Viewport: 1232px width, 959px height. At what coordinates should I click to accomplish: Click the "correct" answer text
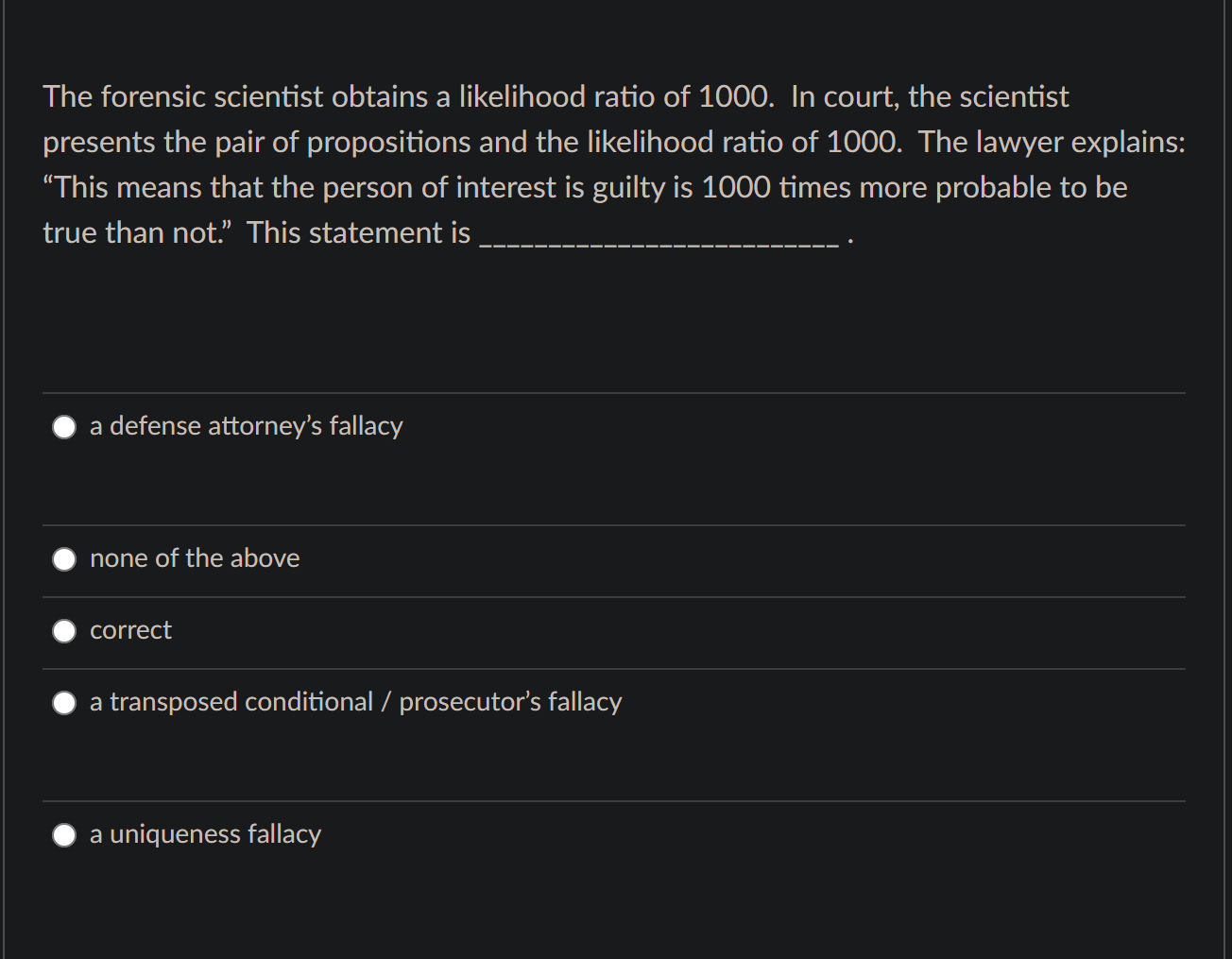130,630
